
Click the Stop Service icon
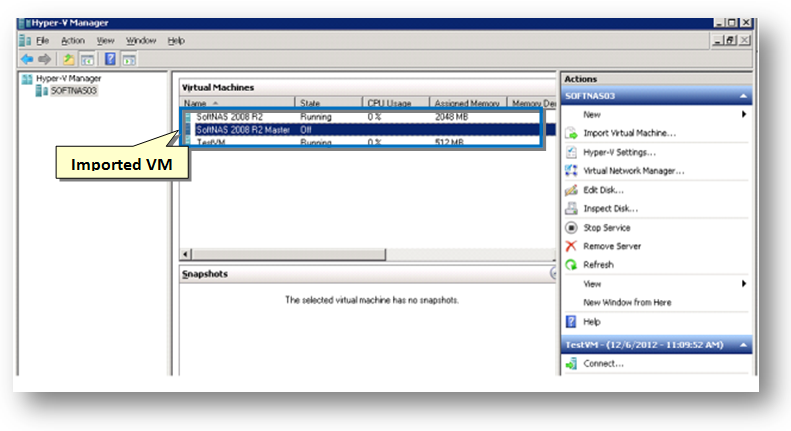tap(571, 228)
